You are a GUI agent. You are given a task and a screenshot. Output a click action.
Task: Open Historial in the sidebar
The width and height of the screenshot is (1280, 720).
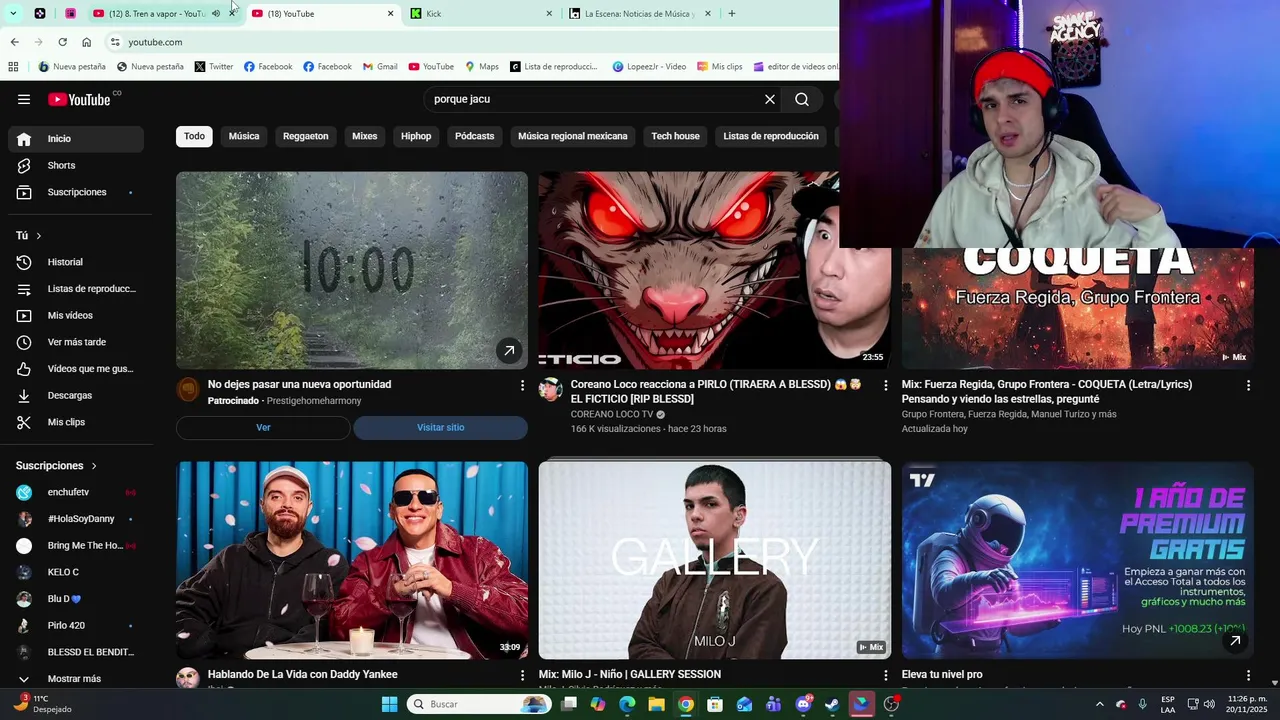(76, 262)
